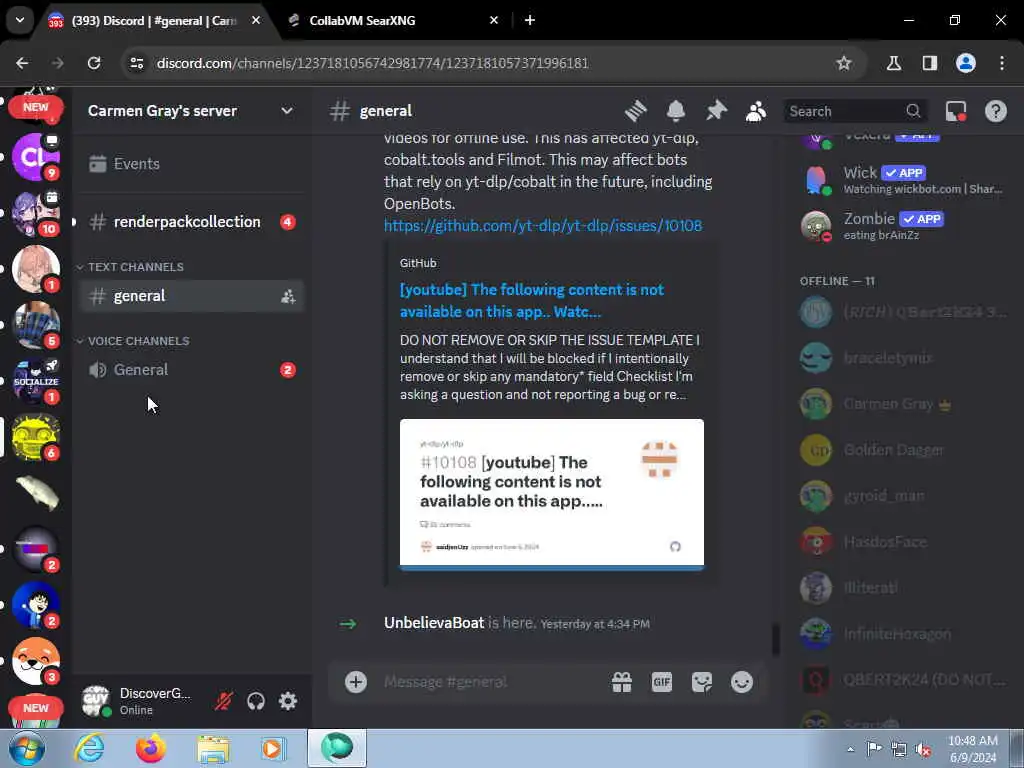Open DiscoverG... user profile panel
The image size is (1024, 768).
(138, 701)
